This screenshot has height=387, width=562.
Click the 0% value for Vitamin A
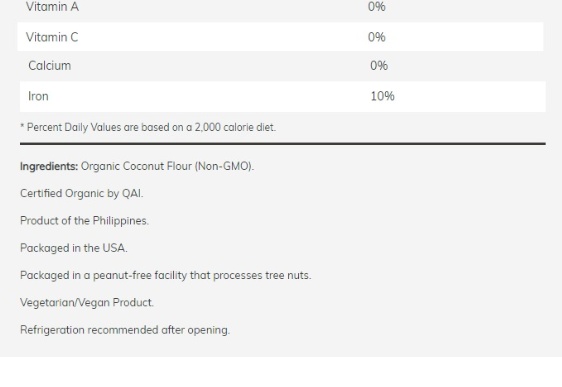coord(377,6)
